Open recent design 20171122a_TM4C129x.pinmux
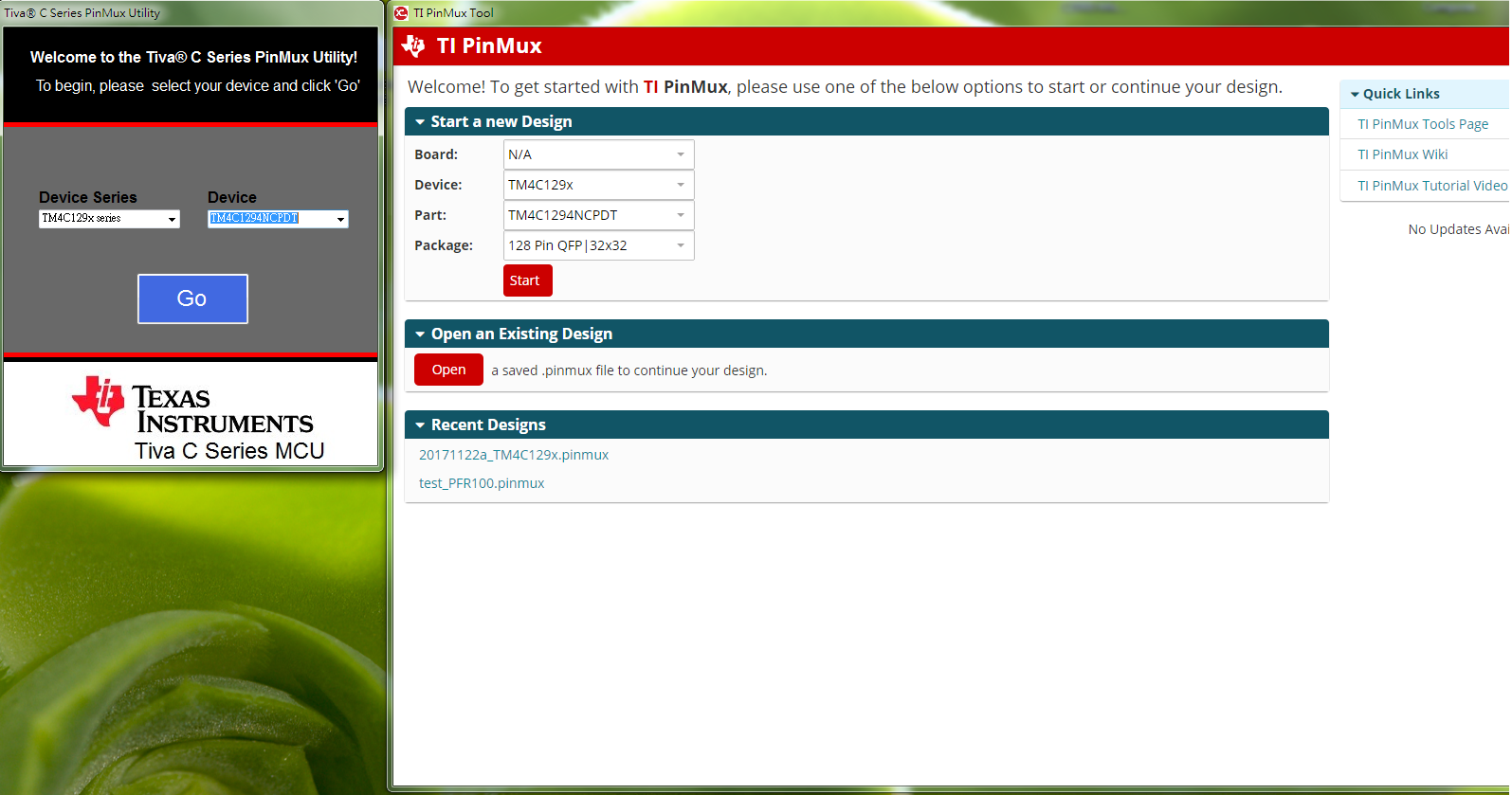Screen dimensions: 1512x795 click(x=514, y=455)
